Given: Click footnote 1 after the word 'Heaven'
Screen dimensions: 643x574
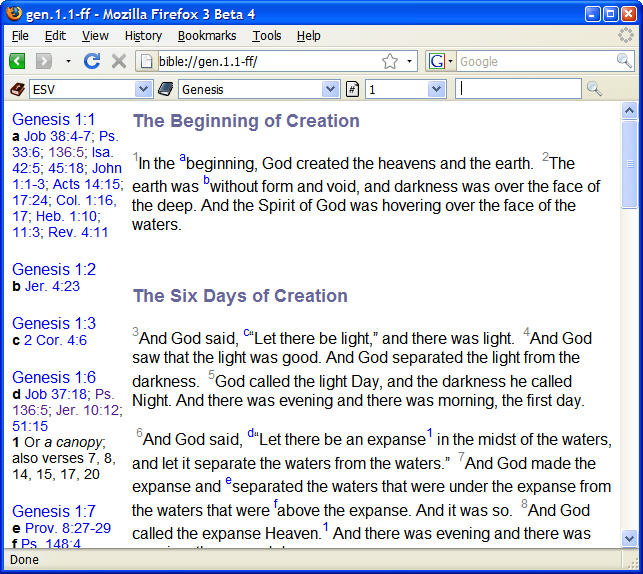Looking at the screenshot, I should coord(325,526).
